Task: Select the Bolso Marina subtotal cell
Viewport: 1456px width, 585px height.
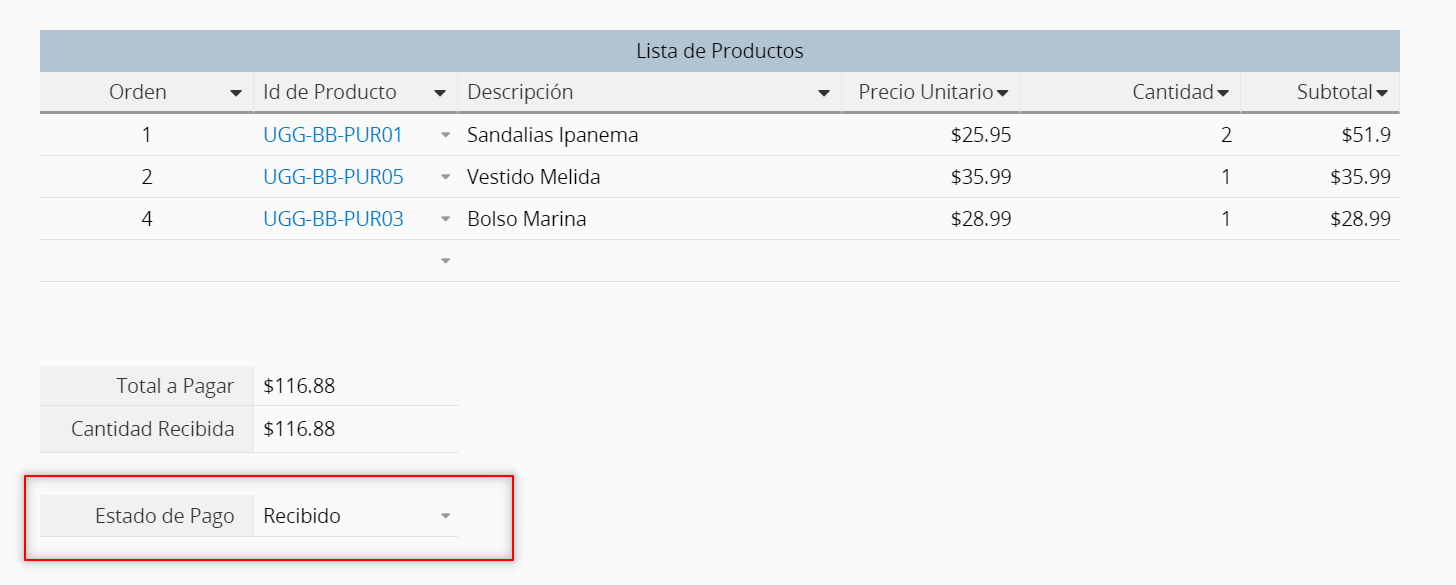Action: (x=1320, y=219)
